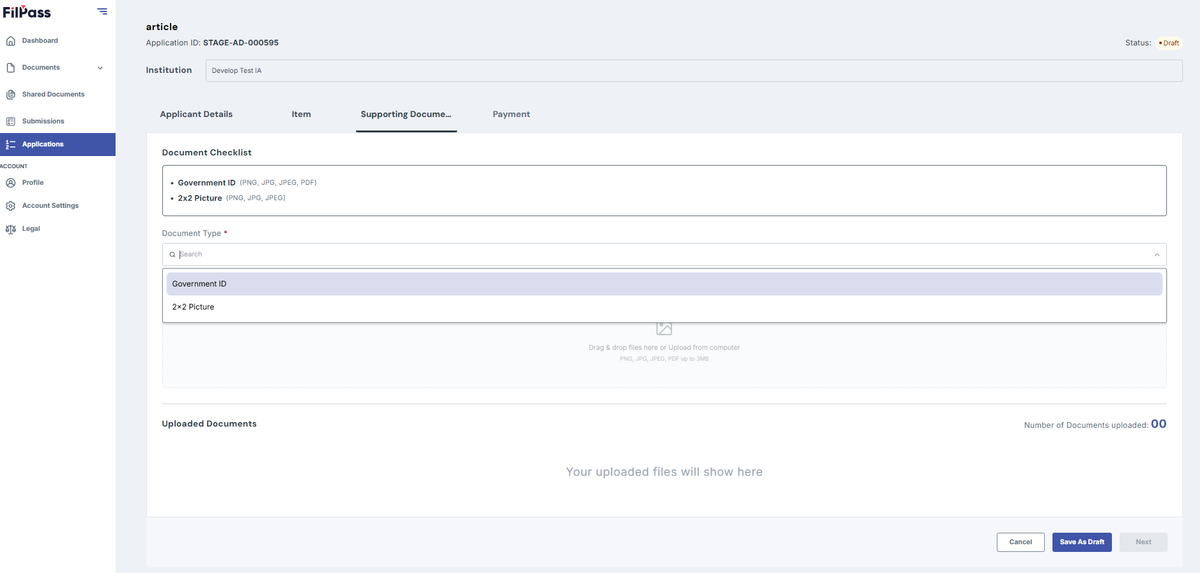Collapse the sidebar menu toggle icon

(102, 11)
